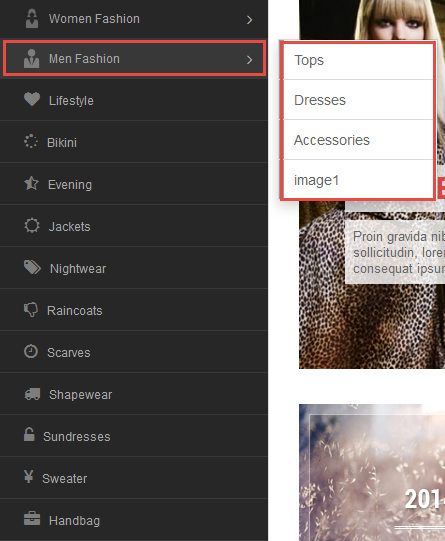Expand Men Fashion chevron arrow

(x=249, y=60)
